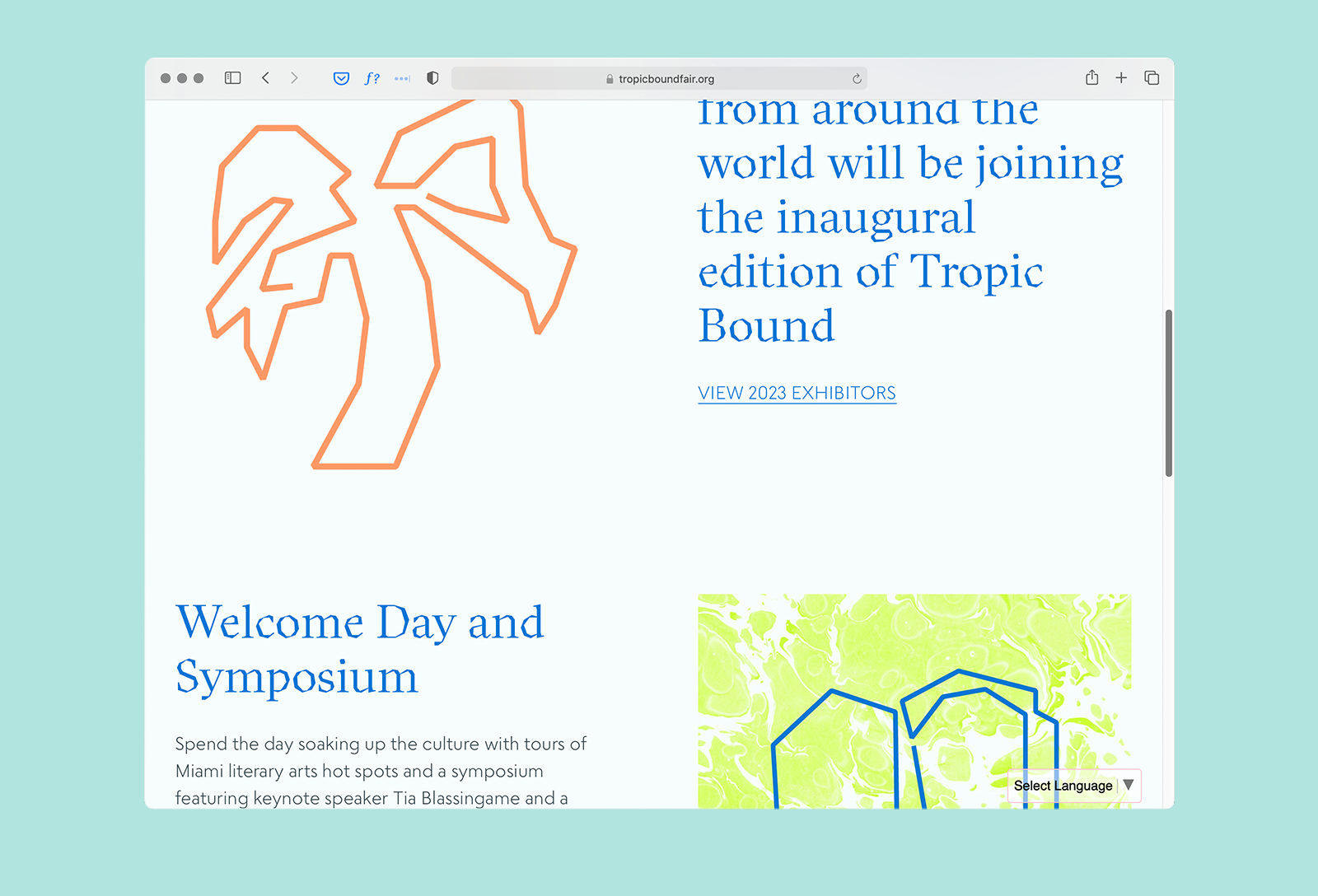1318x896 pixels.
Task: Click the language dropdown's disclosure triangle
Action: pyautogui.click(x=1128, y=786)
